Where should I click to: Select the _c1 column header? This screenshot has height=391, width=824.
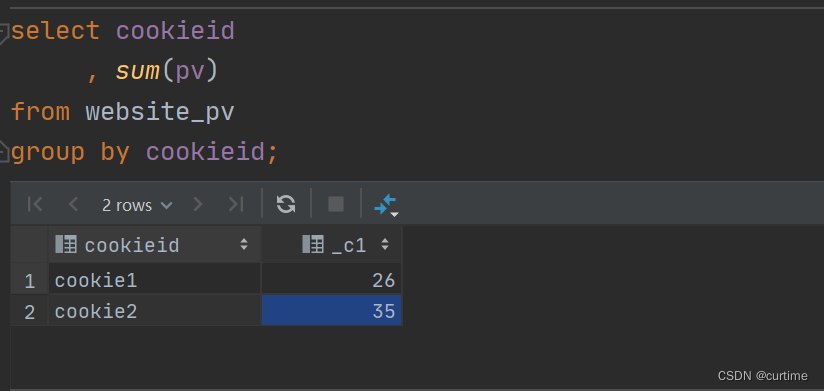click(332, 244)
